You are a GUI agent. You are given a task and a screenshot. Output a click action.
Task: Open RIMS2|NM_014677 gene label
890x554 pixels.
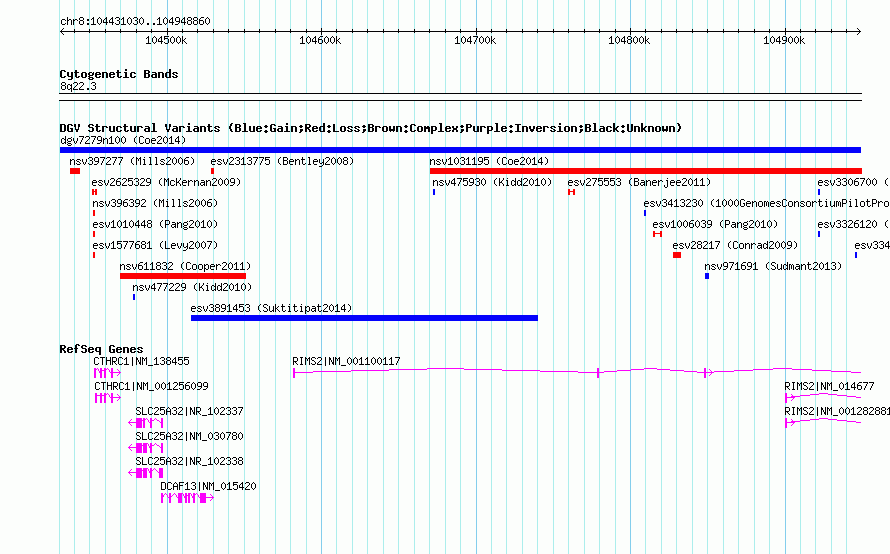pyautogui.click(x=829, y=387)
